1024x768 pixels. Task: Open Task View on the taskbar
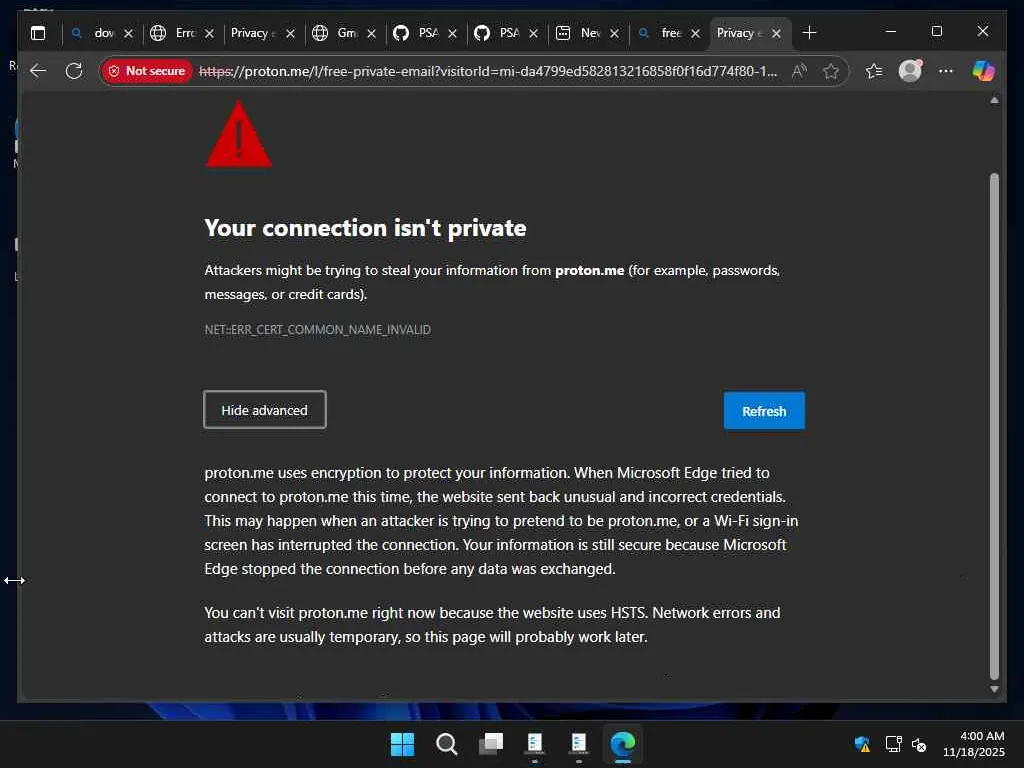coord(491,744)
